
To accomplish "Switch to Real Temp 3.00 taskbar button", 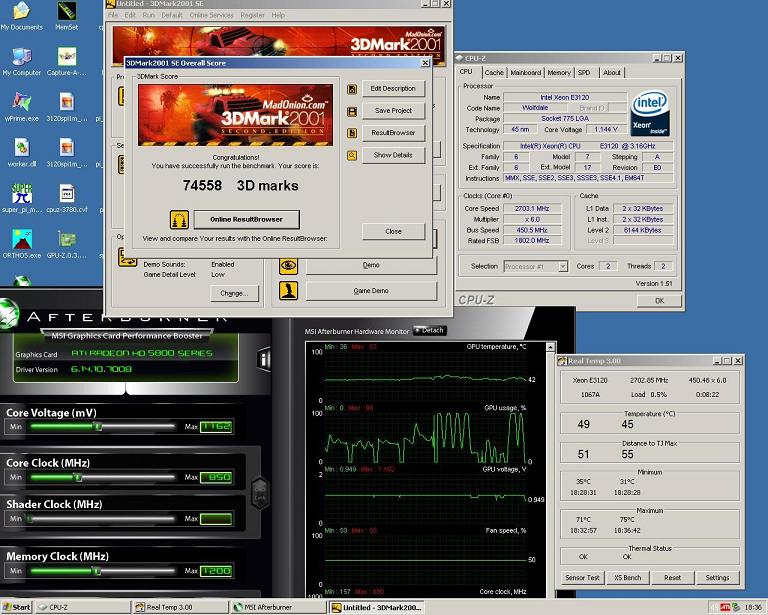I will click(181, 607).
